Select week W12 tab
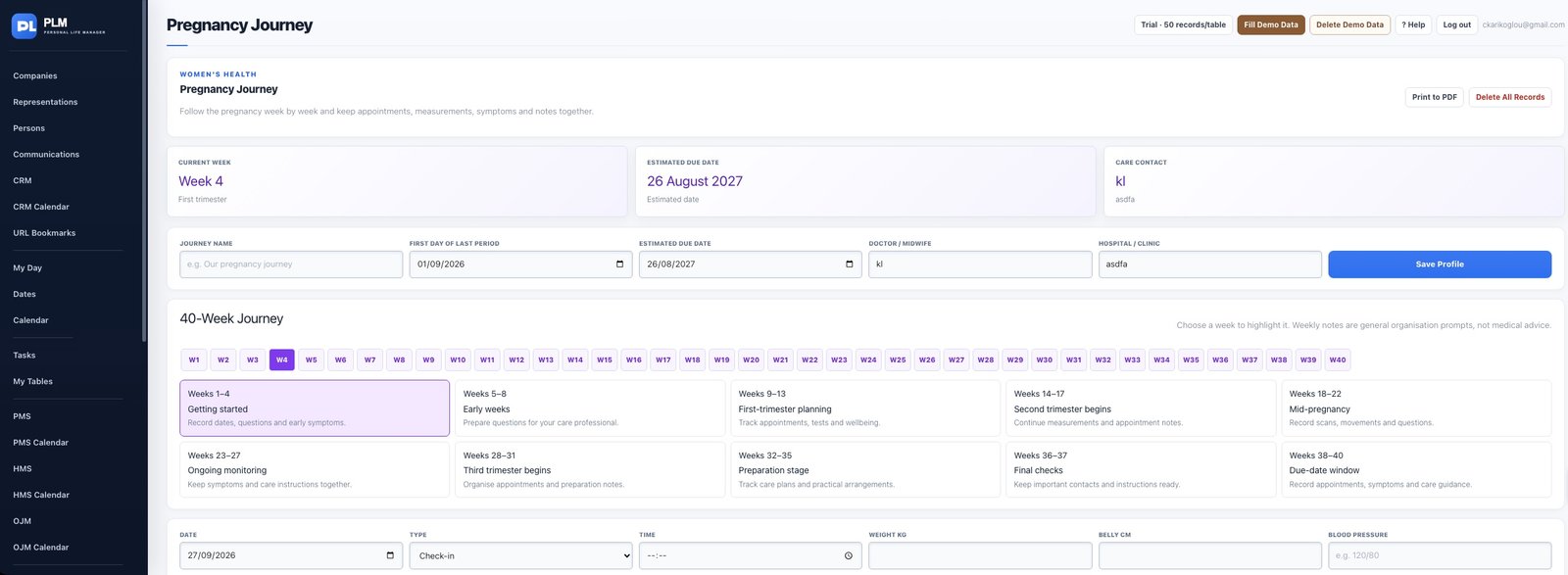 tap(516, 359)
